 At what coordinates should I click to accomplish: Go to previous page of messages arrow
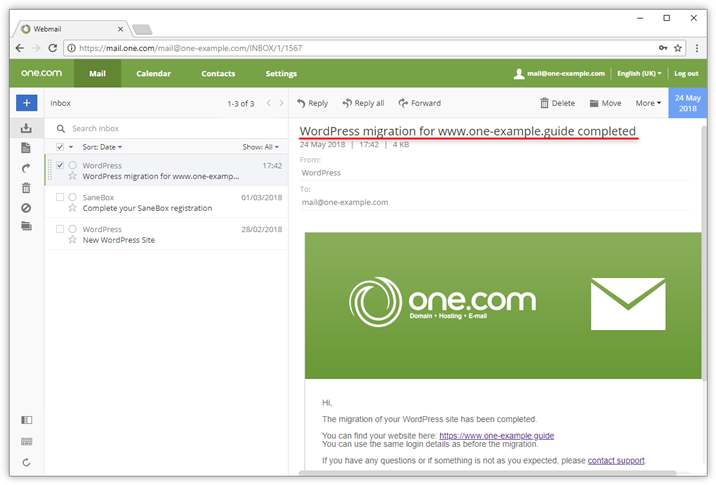[x=268, y=103]
